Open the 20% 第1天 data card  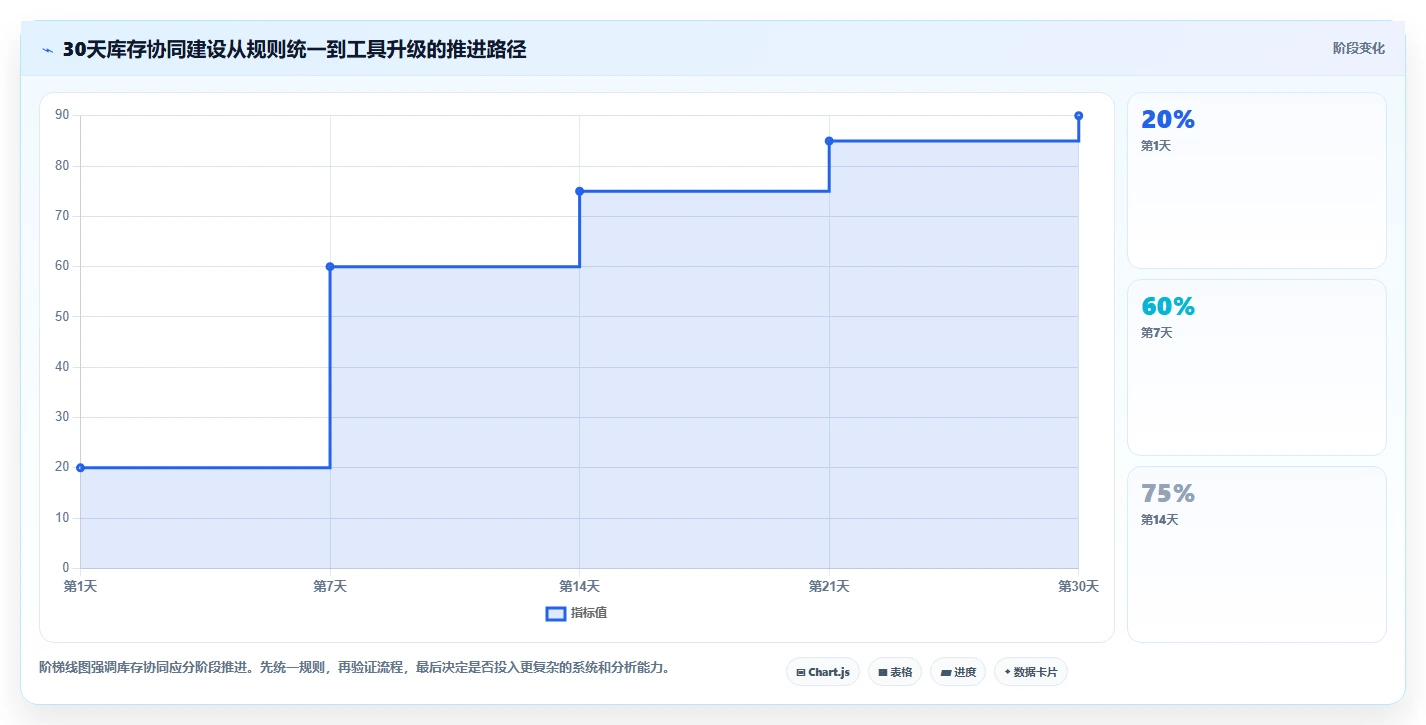(x=1257, y=180)
